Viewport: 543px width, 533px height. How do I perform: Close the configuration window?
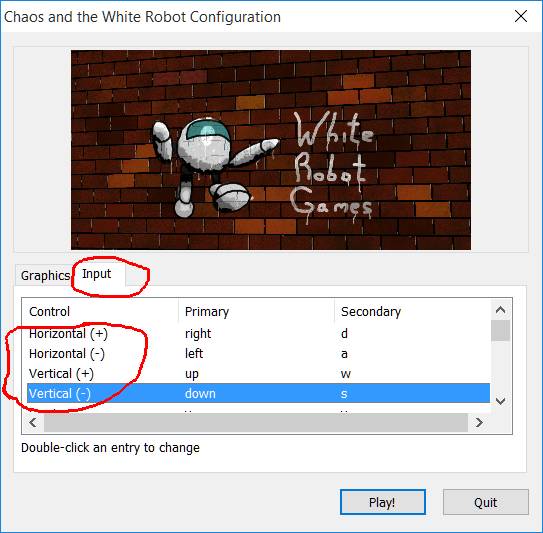point(521,16)
